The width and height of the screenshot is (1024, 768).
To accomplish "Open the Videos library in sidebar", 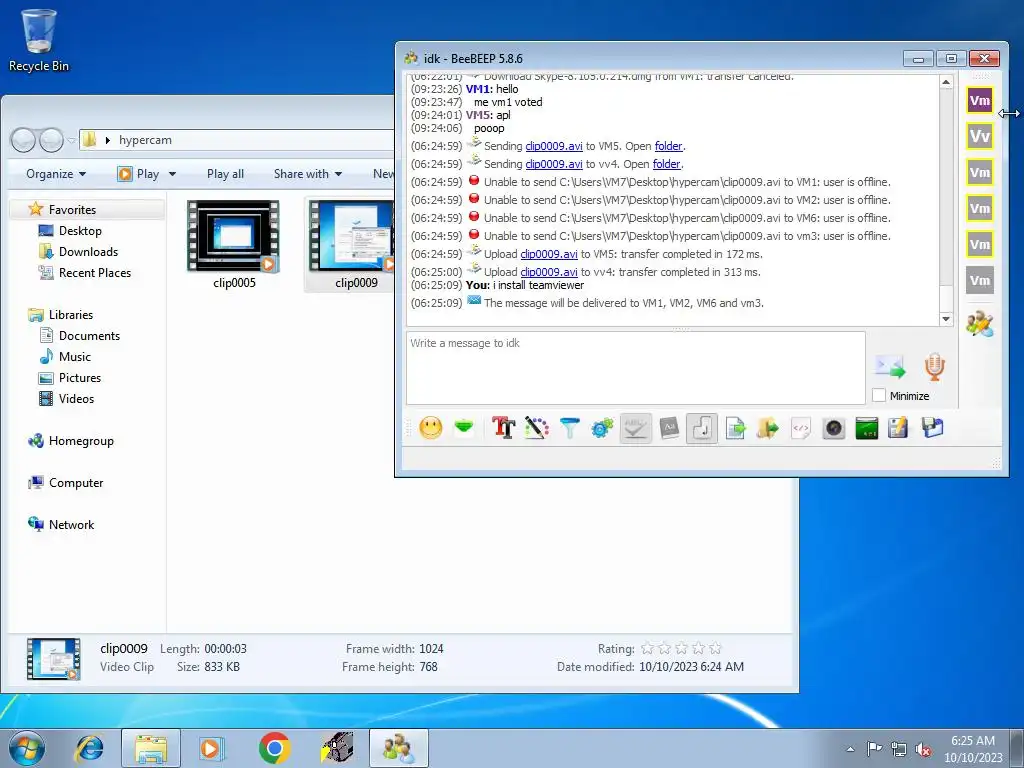I will 76,398.
